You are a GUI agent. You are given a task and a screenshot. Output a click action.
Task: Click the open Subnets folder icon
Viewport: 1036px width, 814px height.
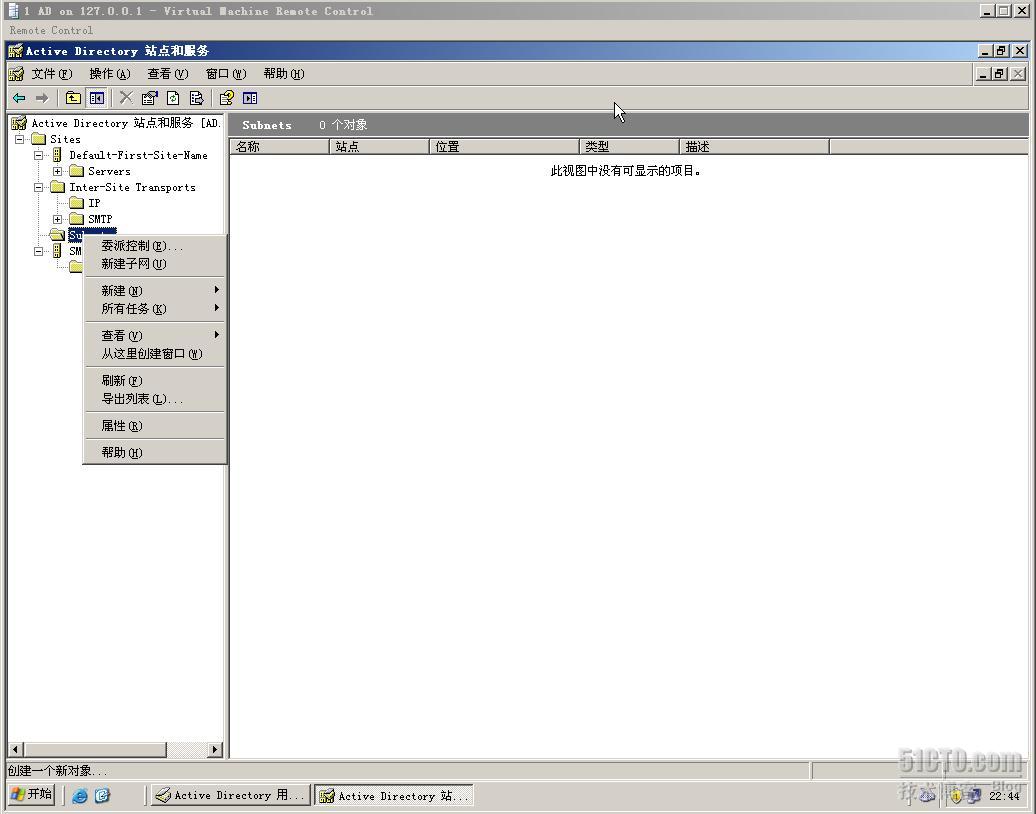[57, 235]
